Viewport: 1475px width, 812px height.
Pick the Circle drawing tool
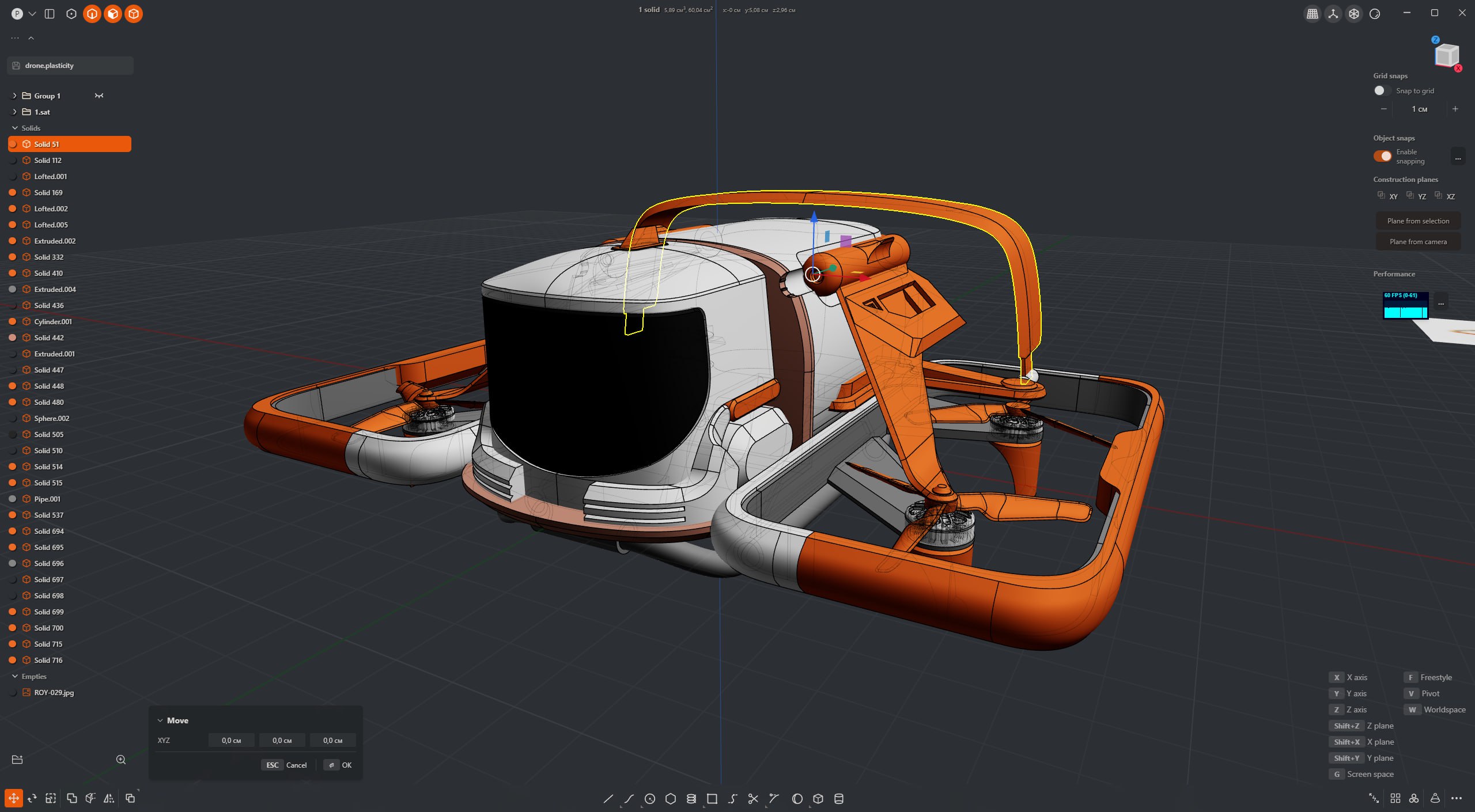(650, 799)
